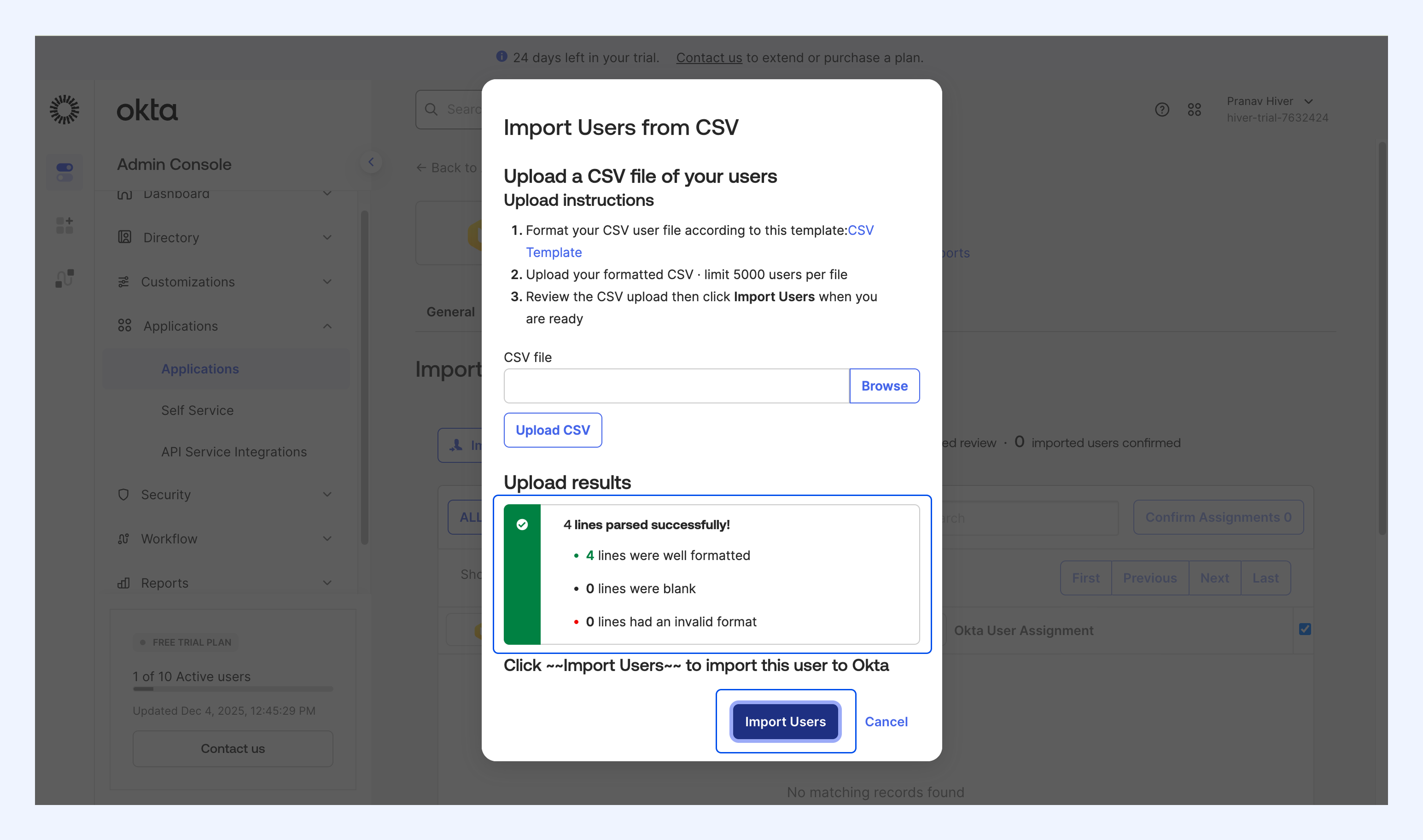The width and height of the screenshot is (1423, 840).
Task: Collapse the Applications menu section
Action: pyautogui.click(x=327, y=326)
